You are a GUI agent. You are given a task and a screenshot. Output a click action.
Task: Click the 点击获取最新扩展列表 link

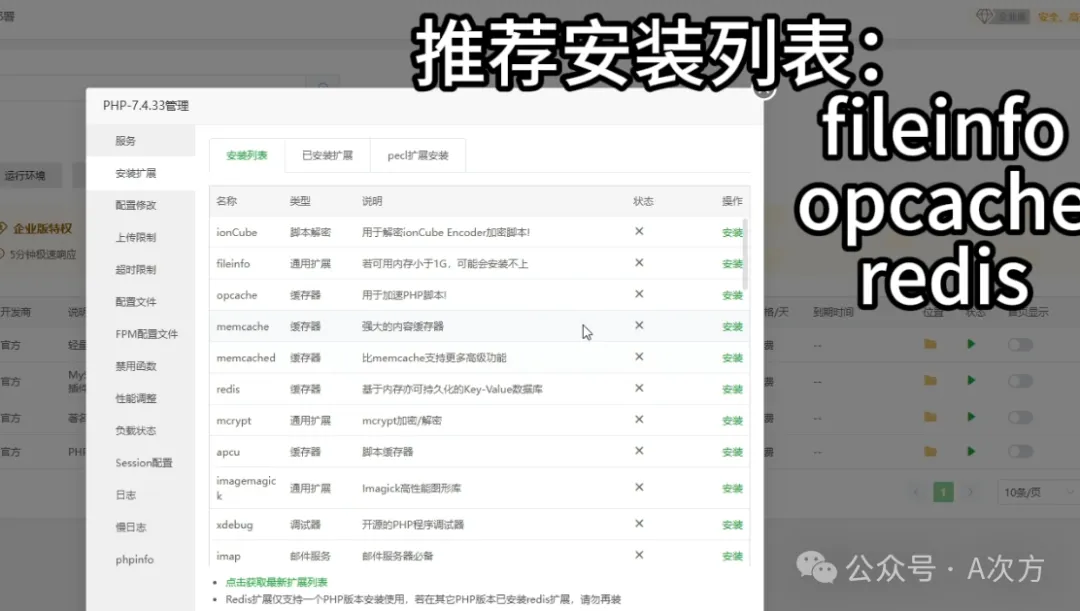(276, 583)
